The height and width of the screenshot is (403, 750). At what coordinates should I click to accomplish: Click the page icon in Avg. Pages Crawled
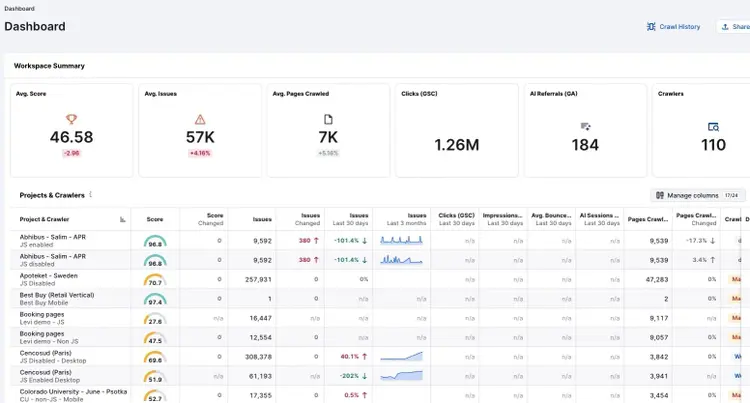tap(328, 119)
